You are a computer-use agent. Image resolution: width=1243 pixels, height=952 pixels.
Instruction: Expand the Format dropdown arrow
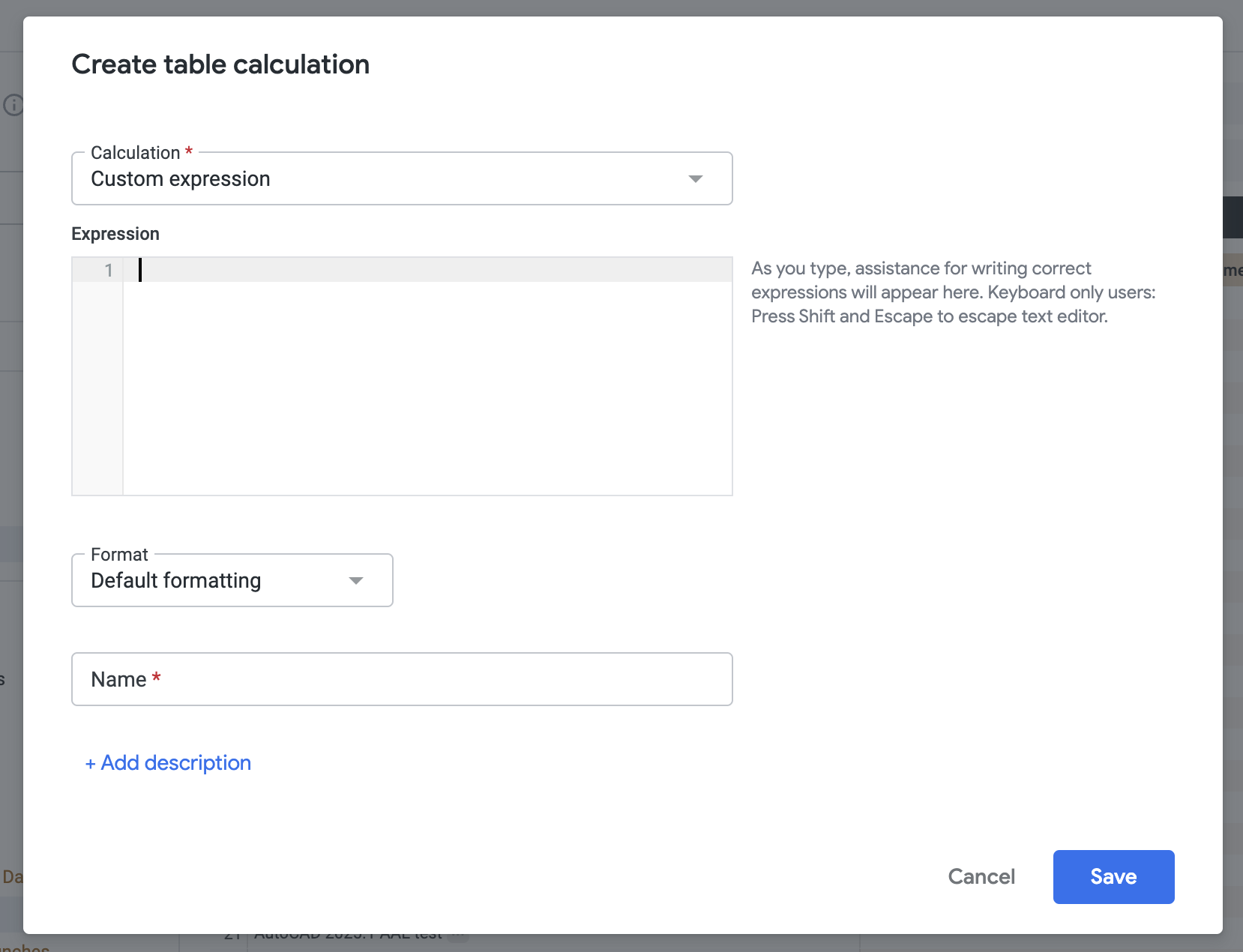click(356, 581)
